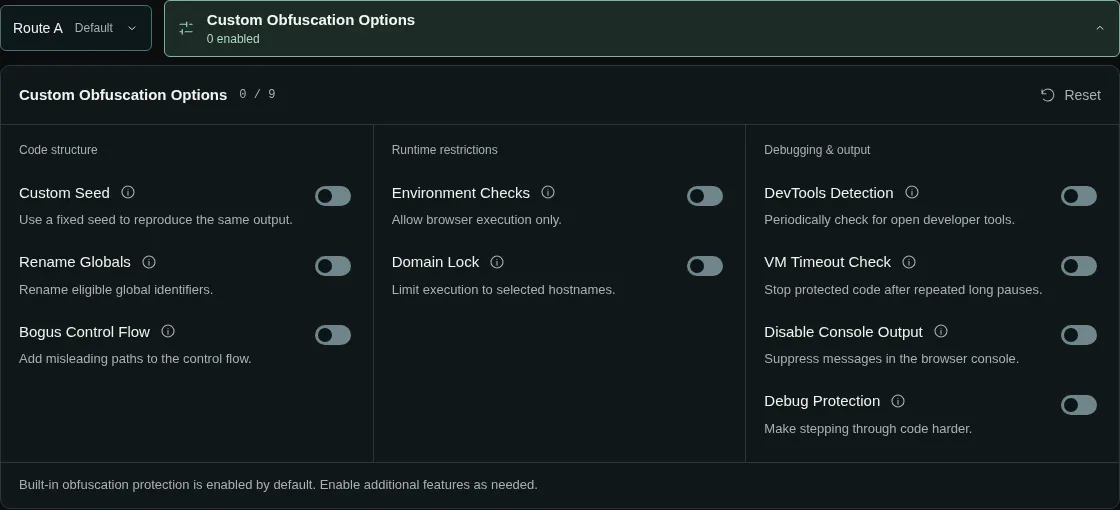Collapse the options panel with the chevron

1099,28
